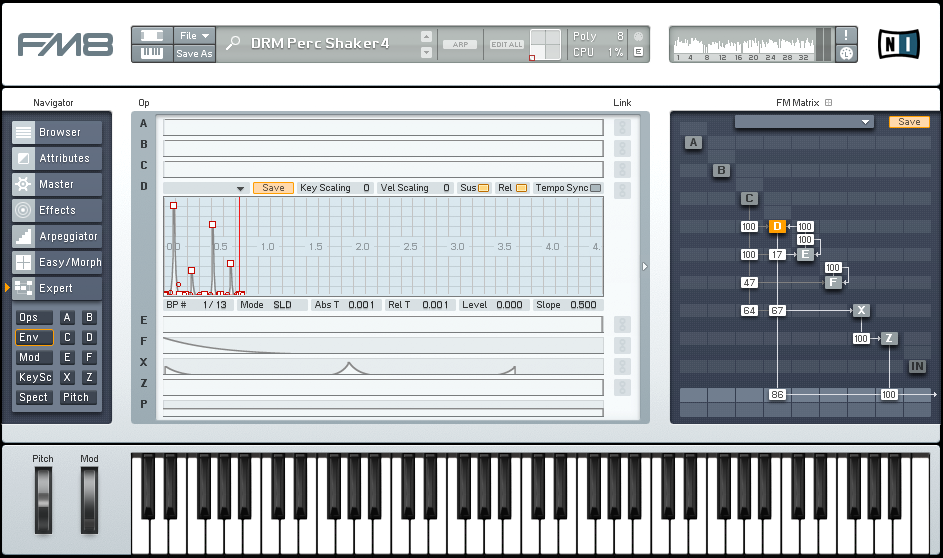This screenshot has height=558, width=943.
Task: Select the Env expert view
Action: point(34,337)
